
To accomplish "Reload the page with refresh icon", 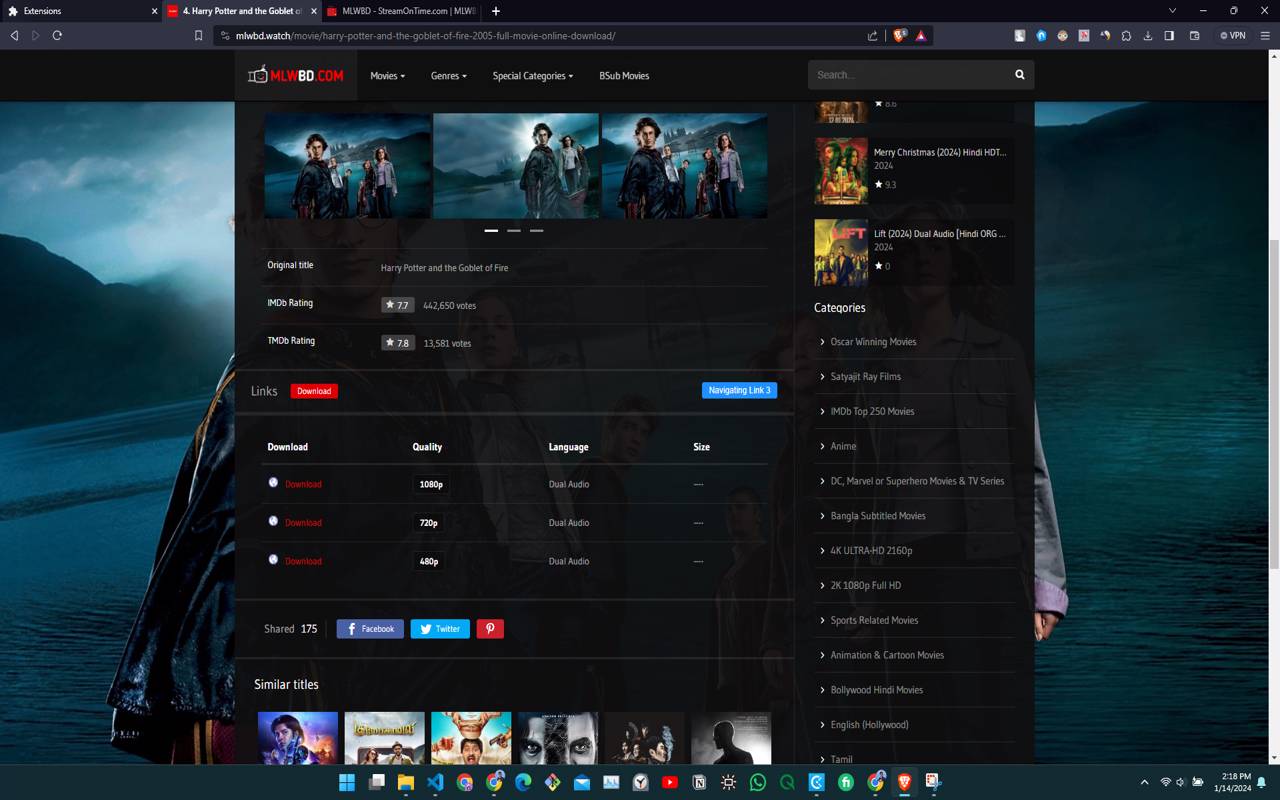I will click(x=57, y=35).
